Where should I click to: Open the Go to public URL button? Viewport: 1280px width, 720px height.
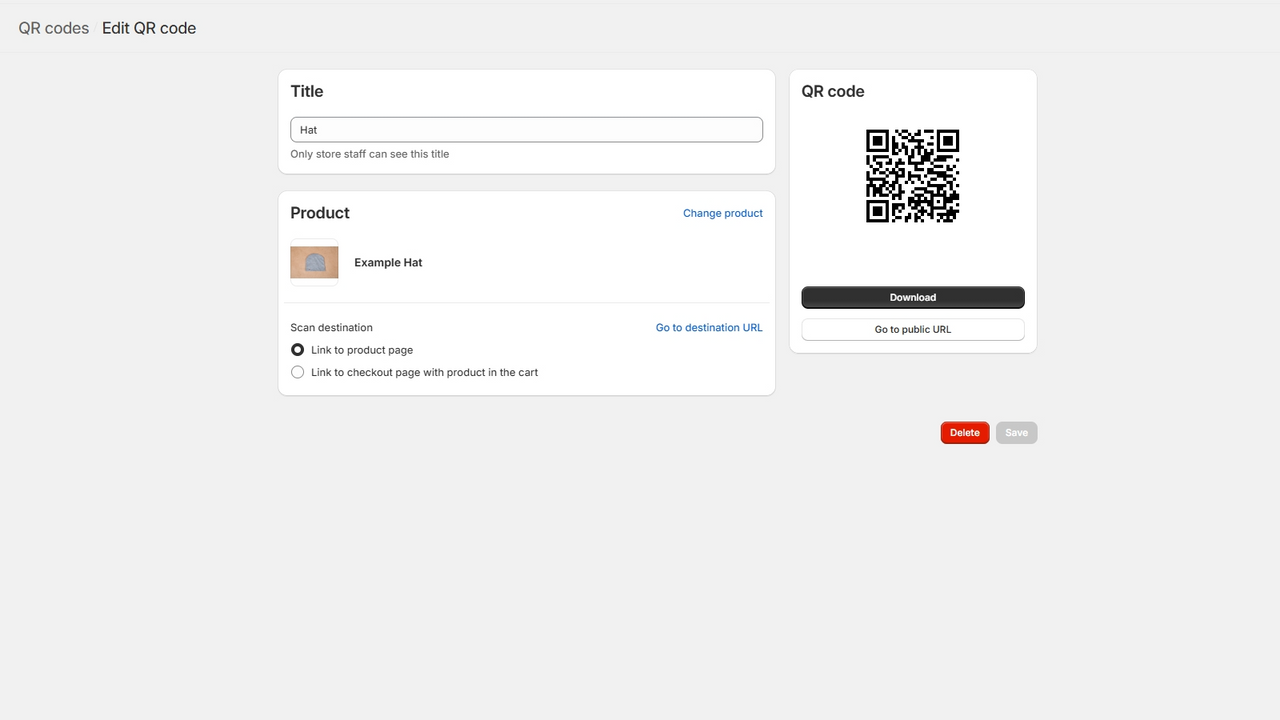[913, 329]
